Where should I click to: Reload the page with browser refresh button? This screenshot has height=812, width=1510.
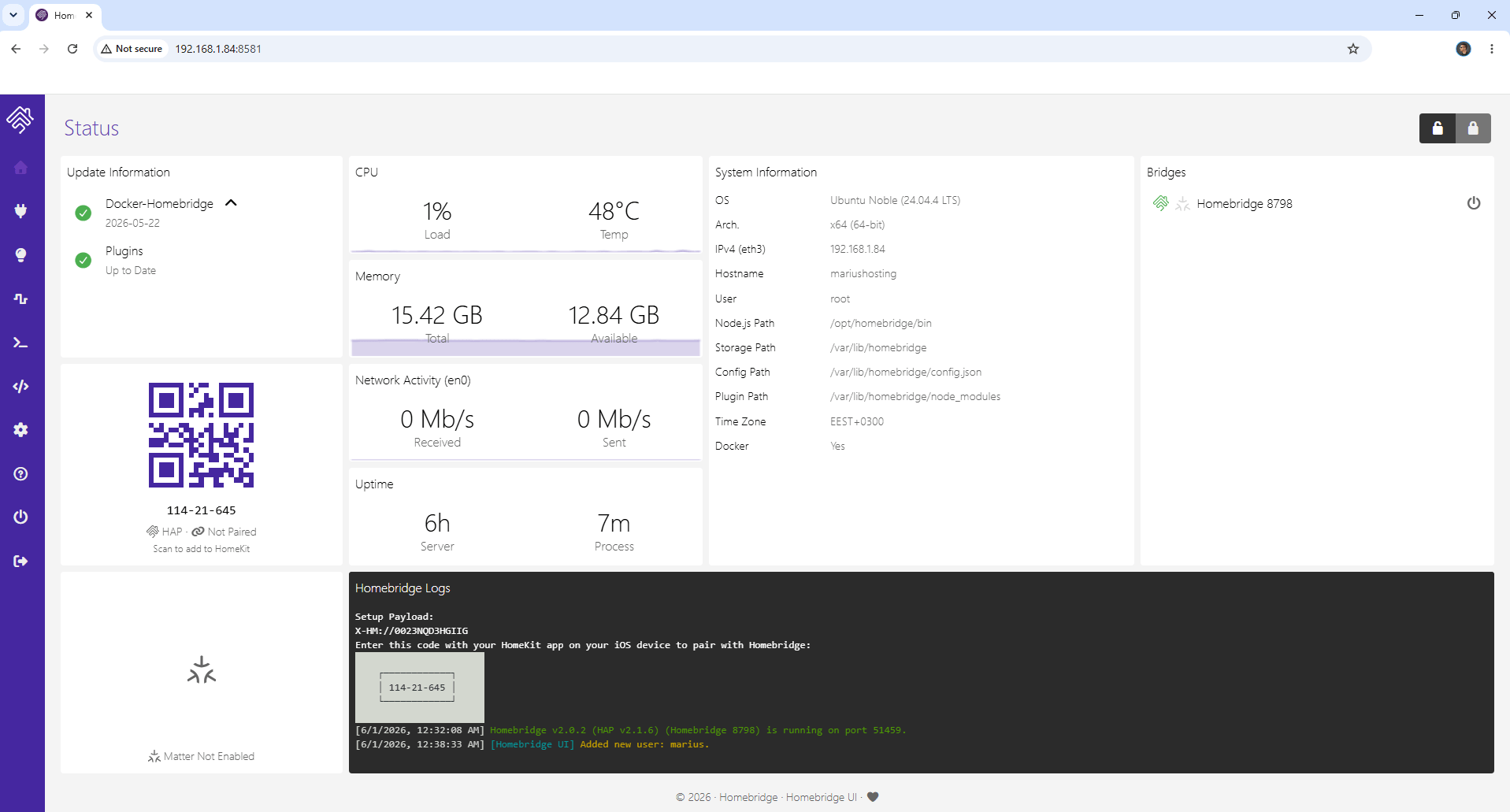[72, 49]
